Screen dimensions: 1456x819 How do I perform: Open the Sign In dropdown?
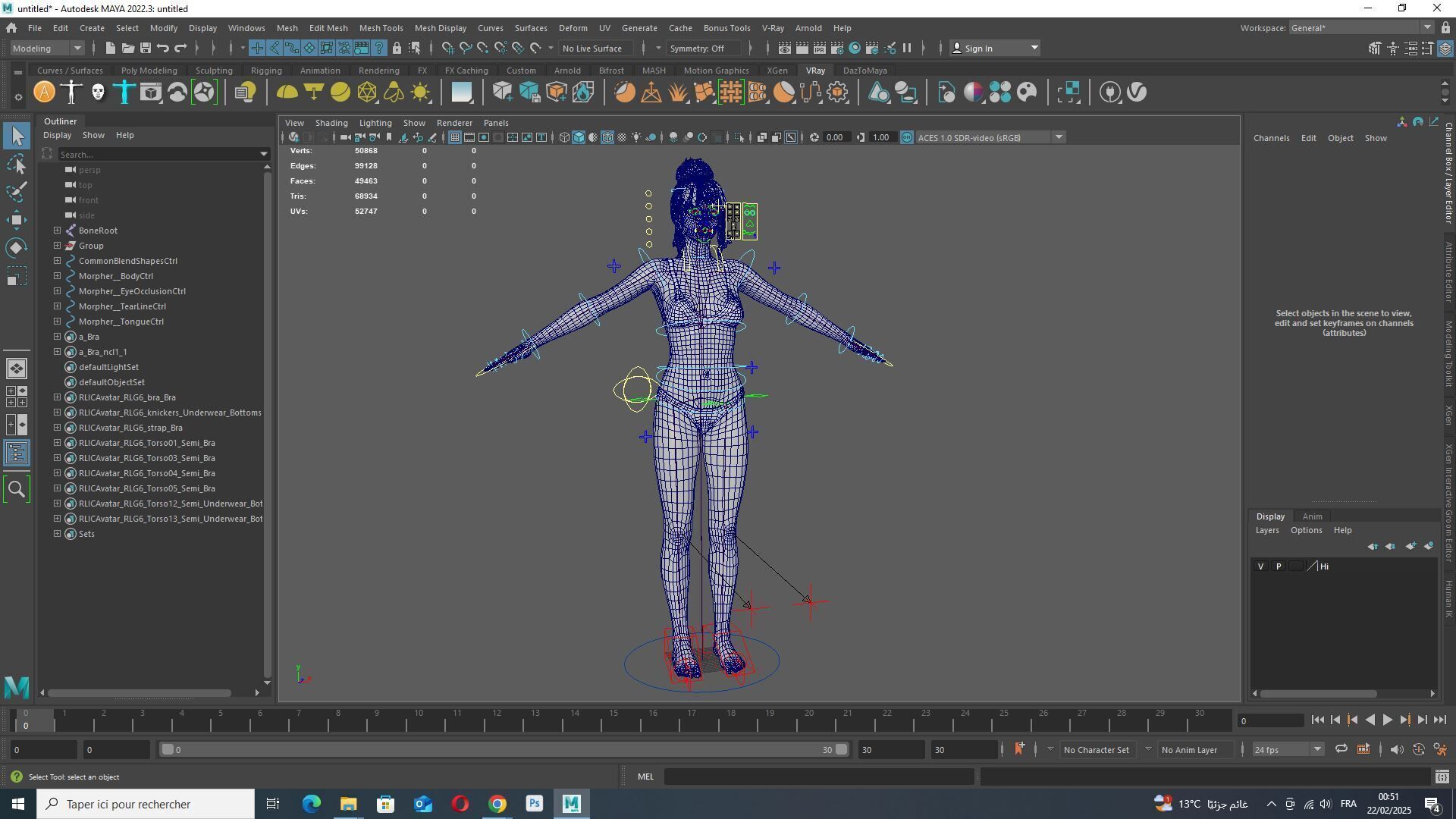click(994, 49)
